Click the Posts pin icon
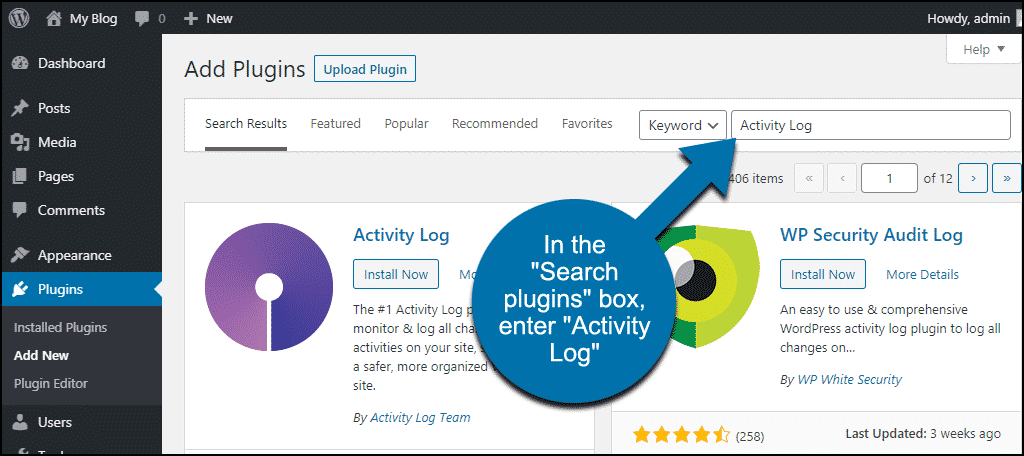 [x=20, y=108]
